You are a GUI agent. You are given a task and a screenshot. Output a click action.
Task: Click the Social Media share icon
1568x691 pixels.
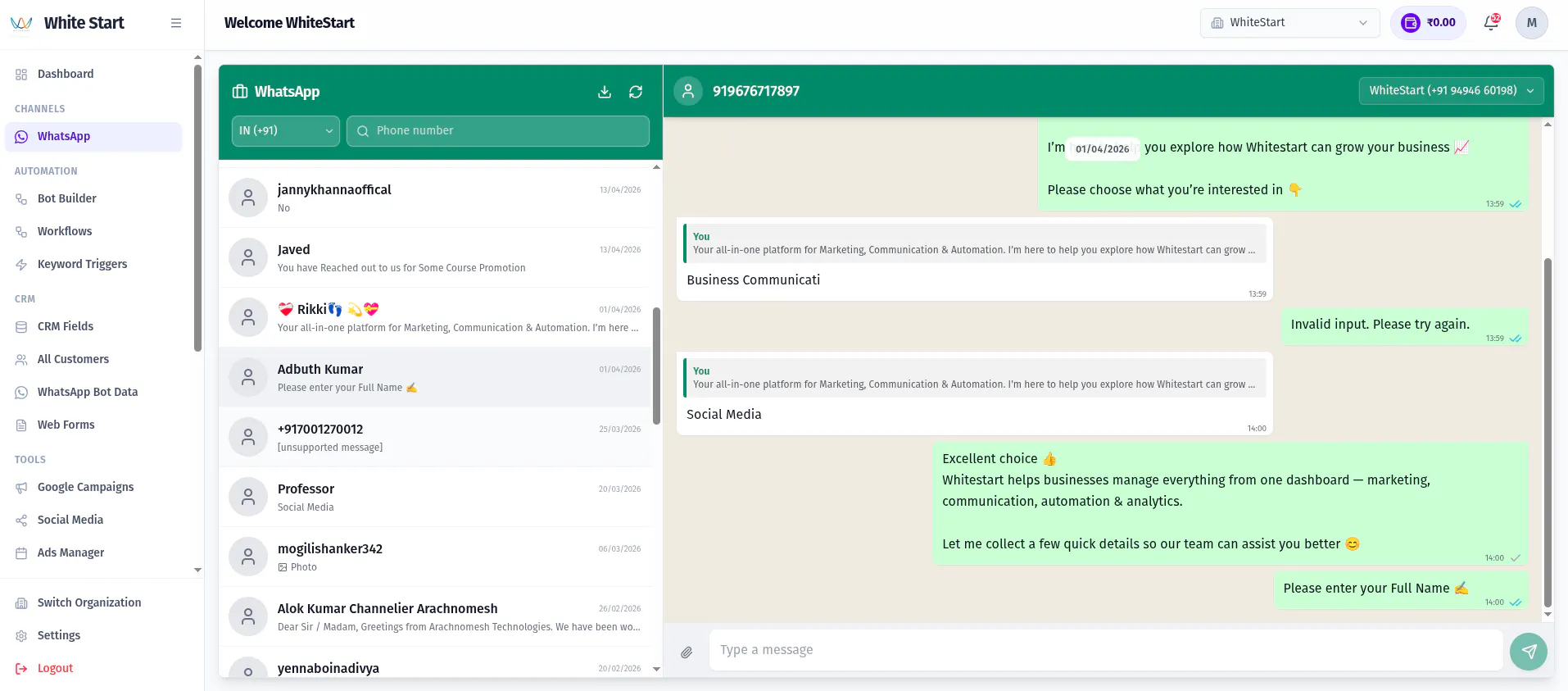pos(21,521)
